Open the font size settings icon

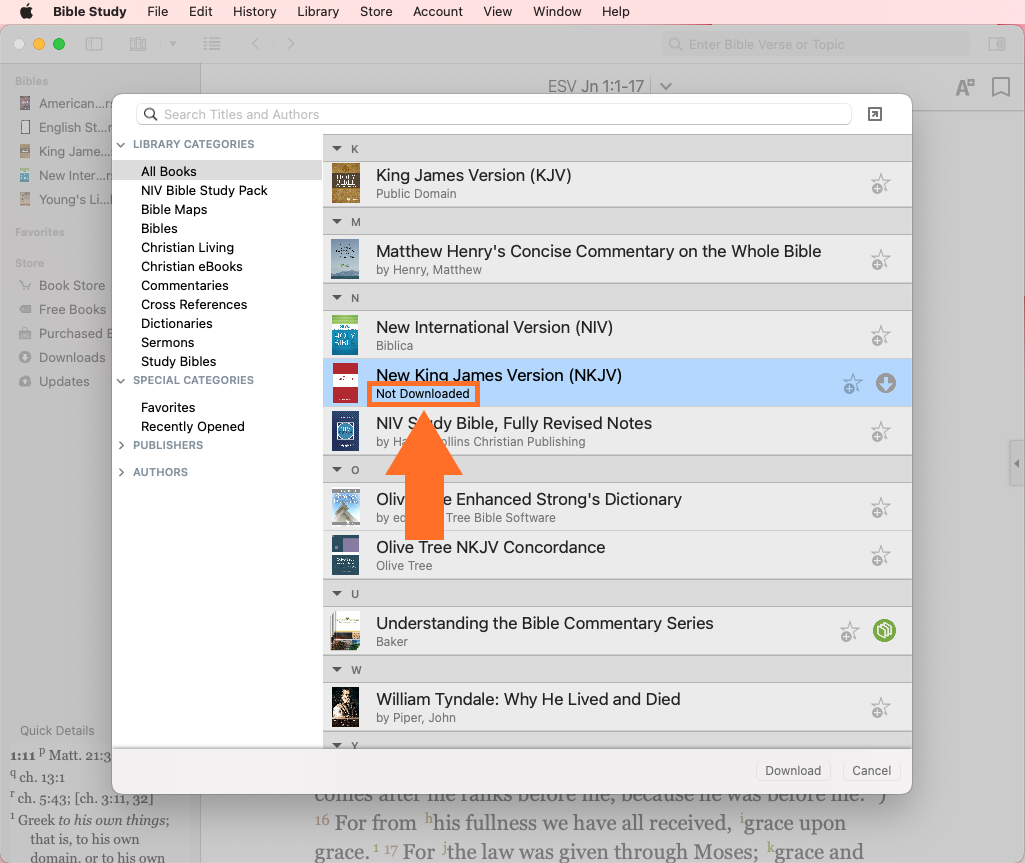click(965, 88)
